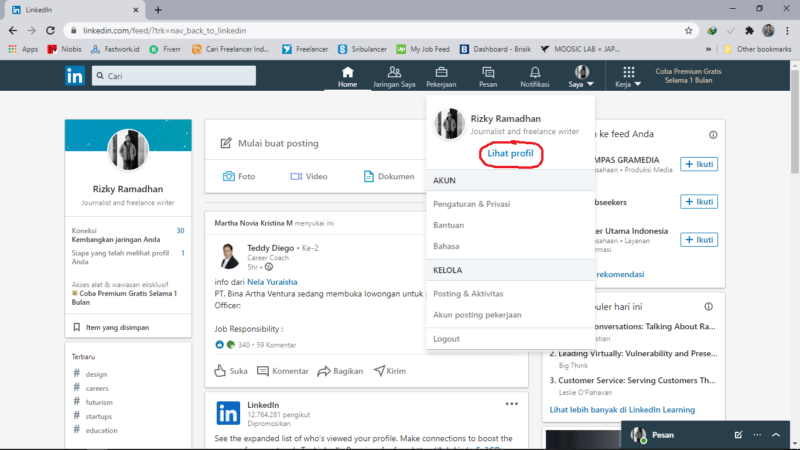This screenshot has height=450, width=800.
Task: Follow Utama Indonesia with Ikuti
Action: click(x=699, y=239)
